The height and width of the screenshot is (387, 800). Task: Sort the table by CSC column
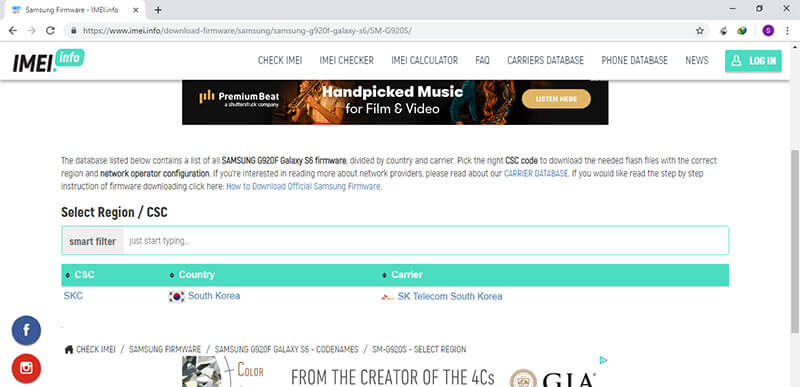click(x=80, y=275)
